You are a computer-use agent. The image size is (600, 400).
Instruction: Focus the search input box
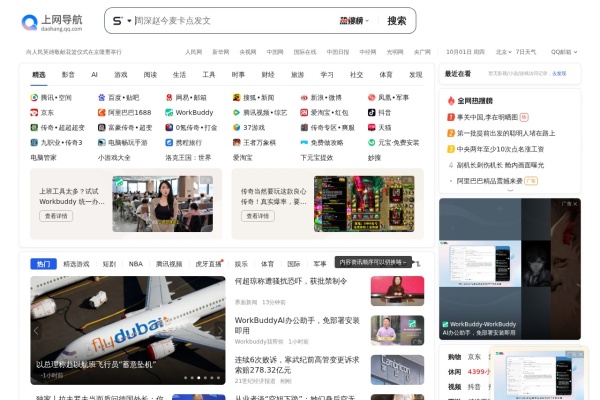233,21
